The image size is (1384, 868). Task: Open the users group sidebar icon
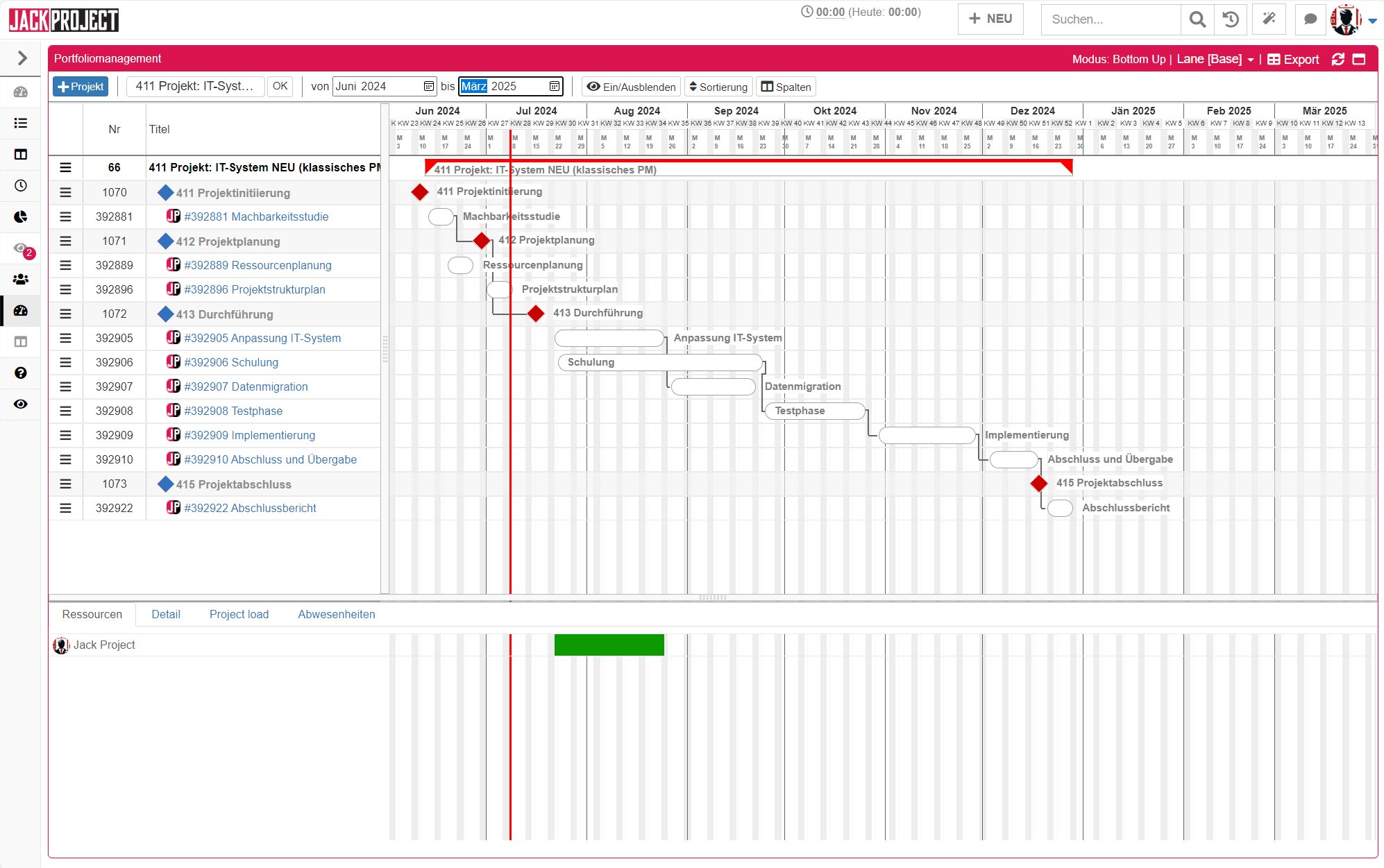pos(21,279)
